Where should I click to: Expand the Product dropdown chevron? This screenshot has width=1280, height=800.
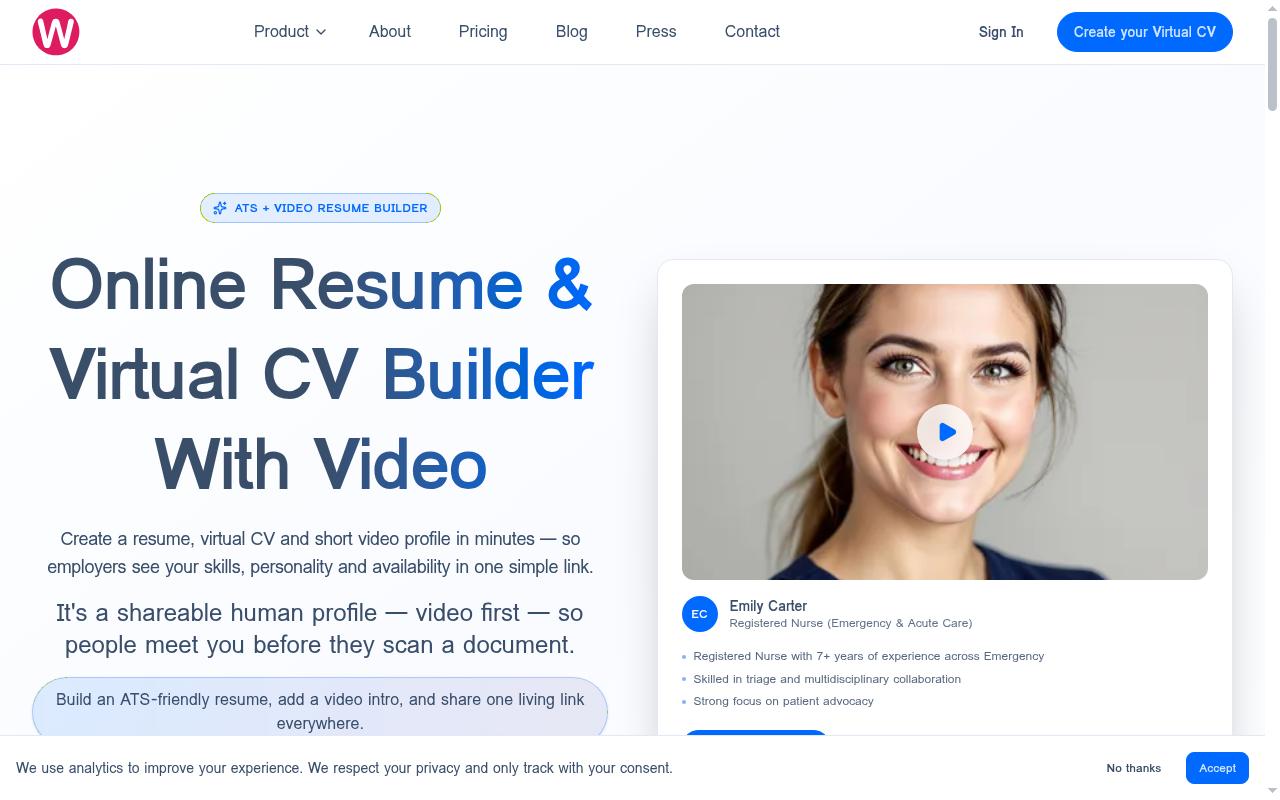(x=321, y=32)
